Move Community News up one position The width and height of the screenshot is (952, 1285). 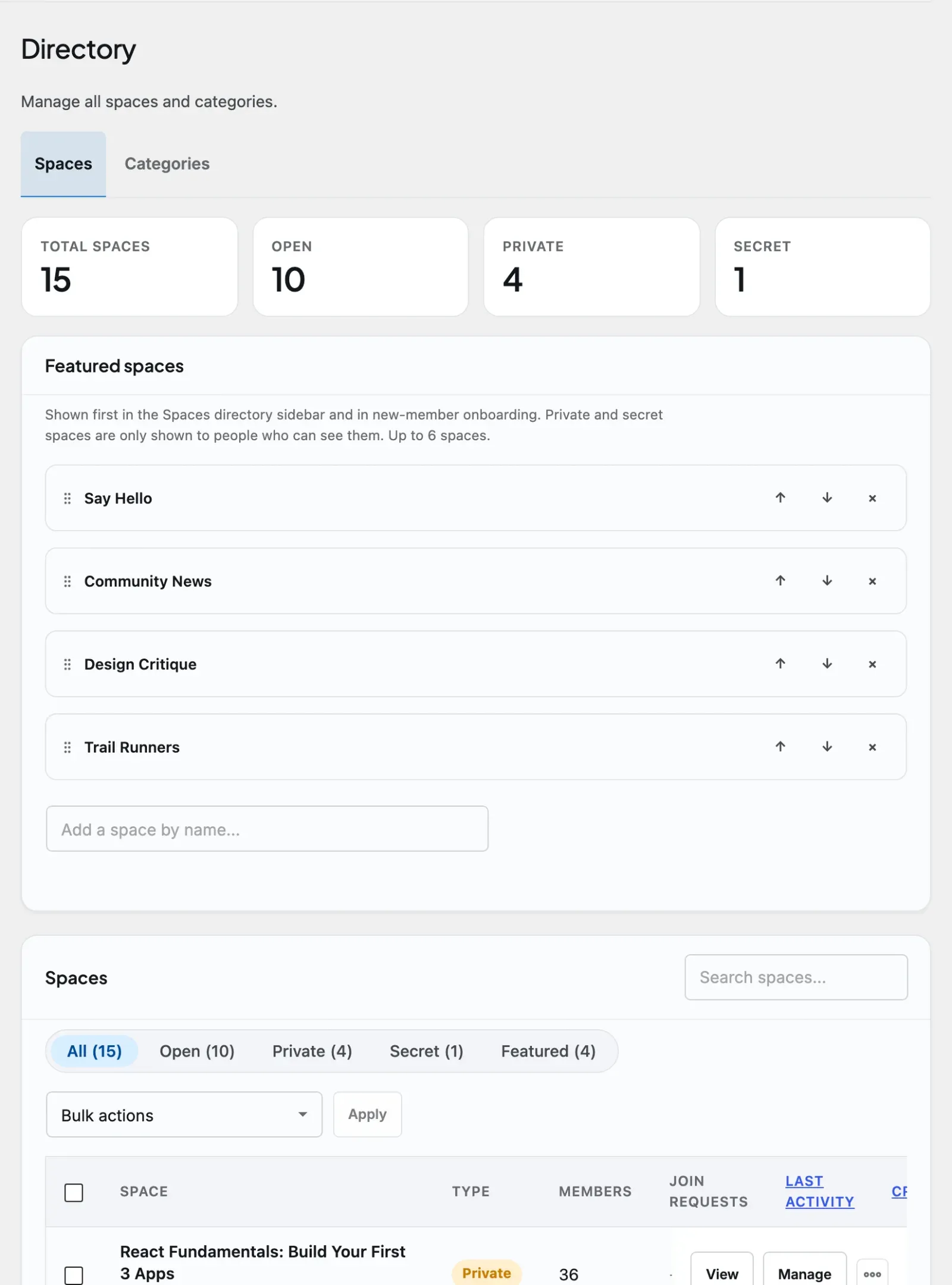point(780,581)
